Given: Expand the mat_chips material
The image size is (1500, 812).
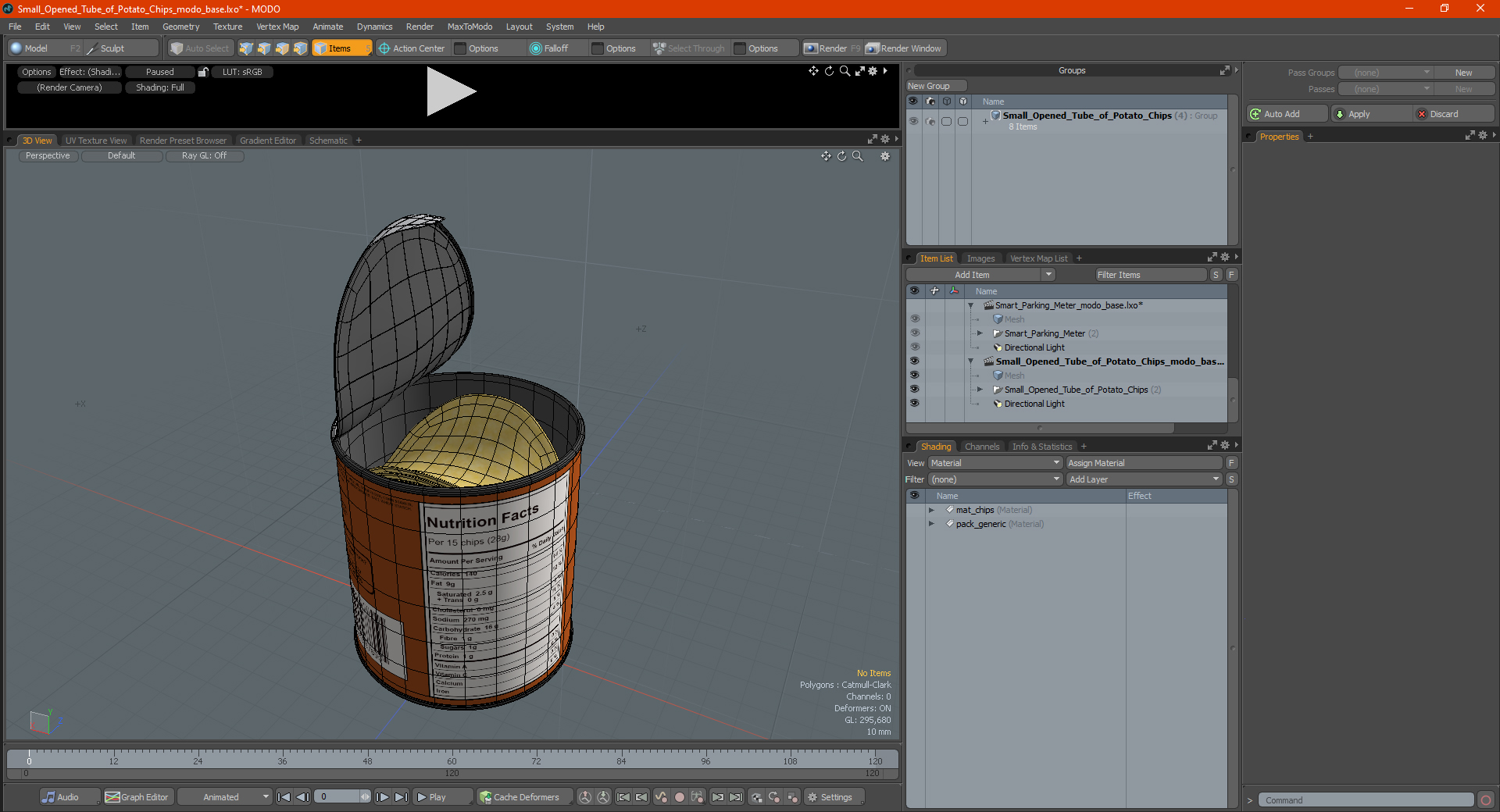Looking at the screenshot, I should click(x=931, y=510).
